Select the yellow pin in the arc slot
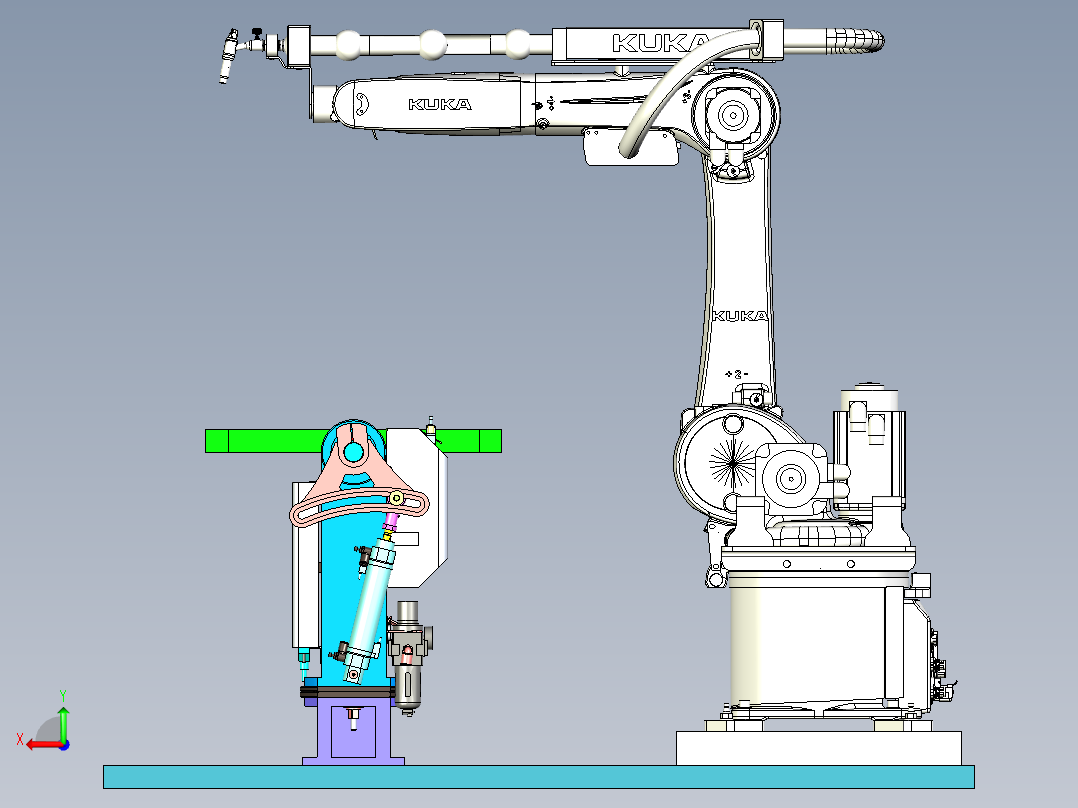1078x808 pixels. pyautogui.click(x=396, y=497)
